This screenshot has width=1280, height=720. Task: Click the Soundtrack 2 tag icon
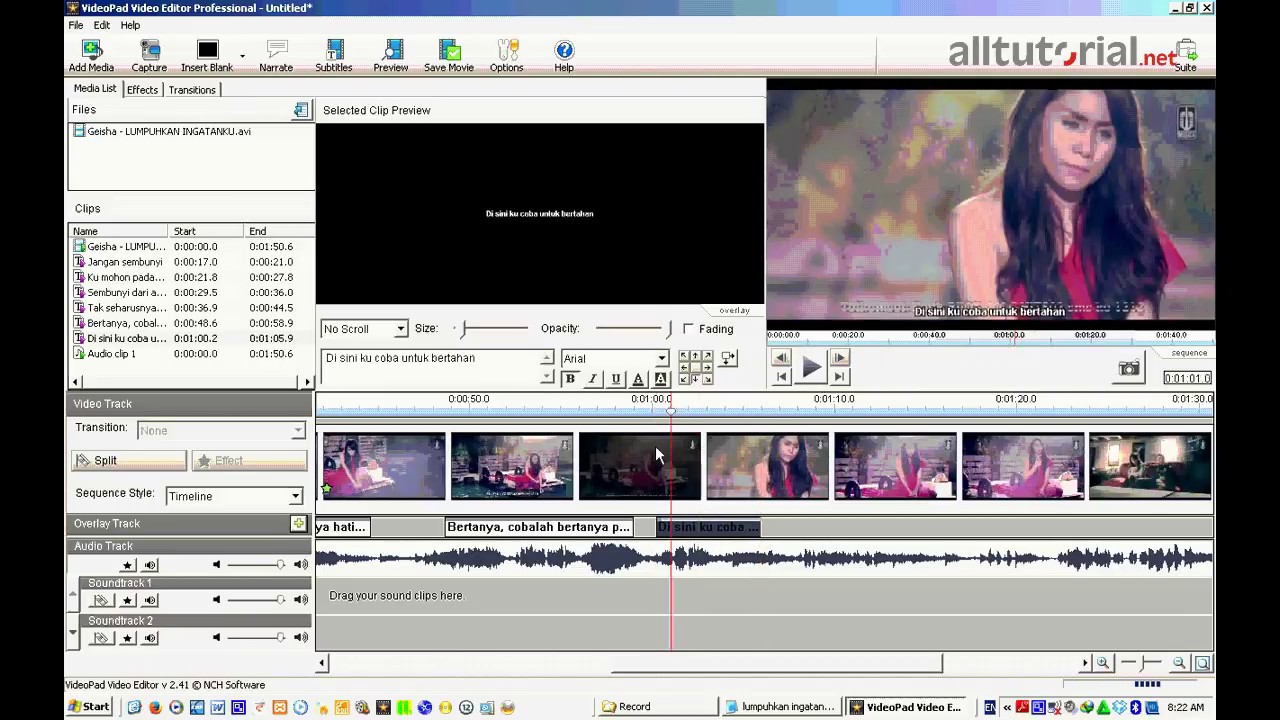point(101,637)
